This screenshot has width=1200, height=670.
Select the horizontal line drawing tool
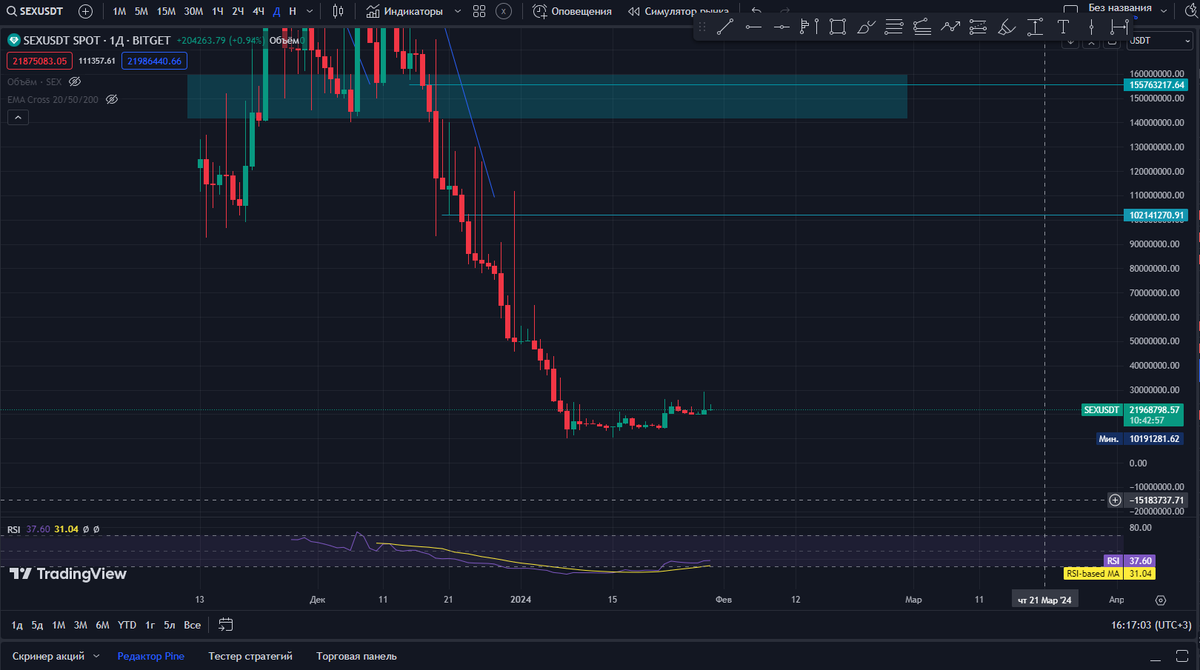click(753, 27)
